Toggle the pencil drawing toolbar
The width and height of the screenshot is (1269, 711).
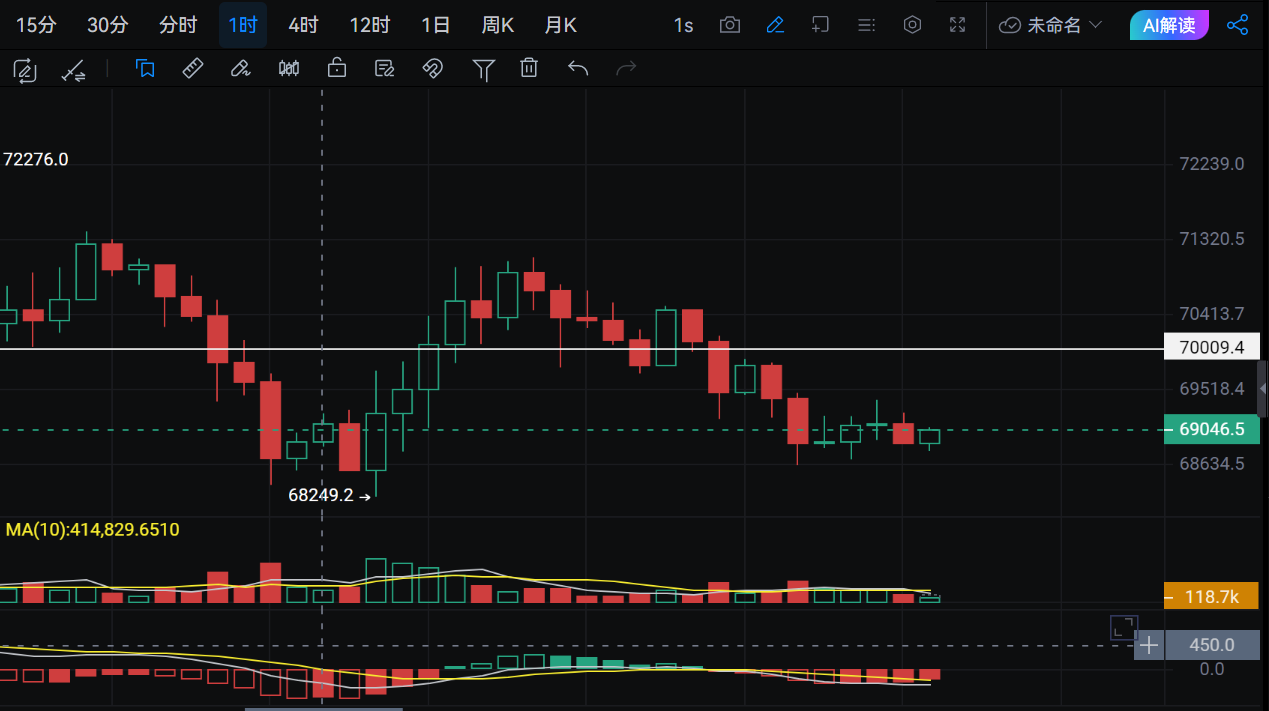[x=775, y=25]
